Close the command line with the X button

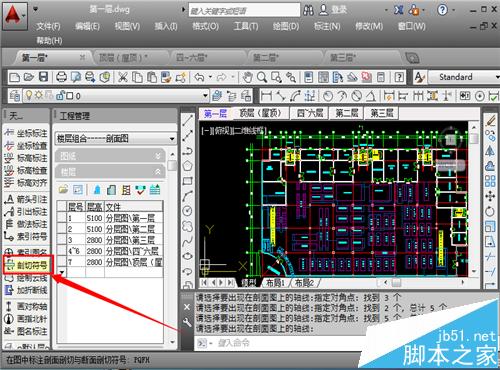(x=187, y=307)
